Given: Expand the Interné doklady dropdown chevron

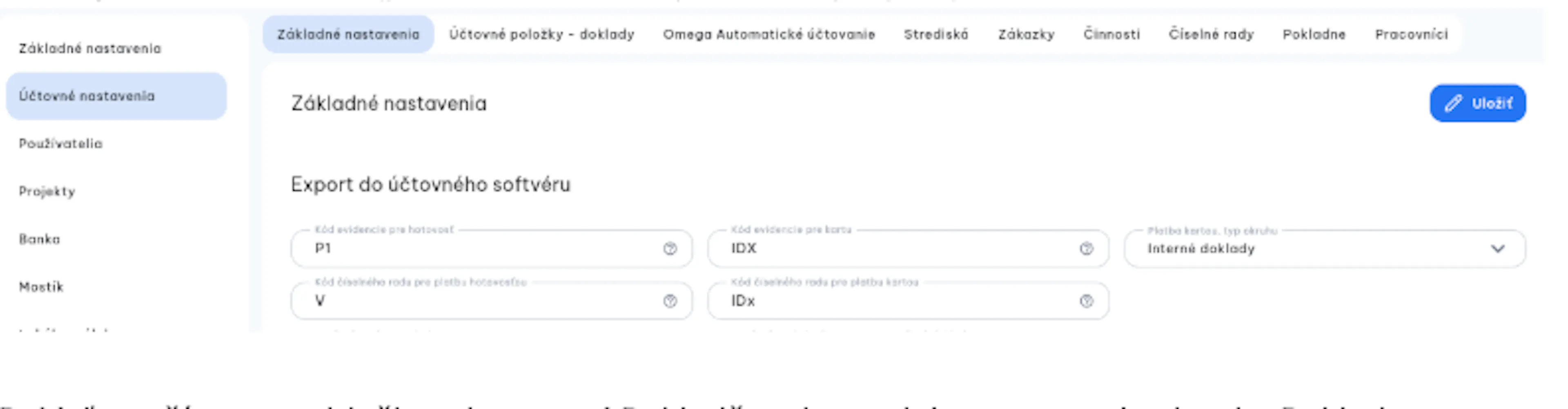Looking at the screenshot, I should click(1497, 248).
